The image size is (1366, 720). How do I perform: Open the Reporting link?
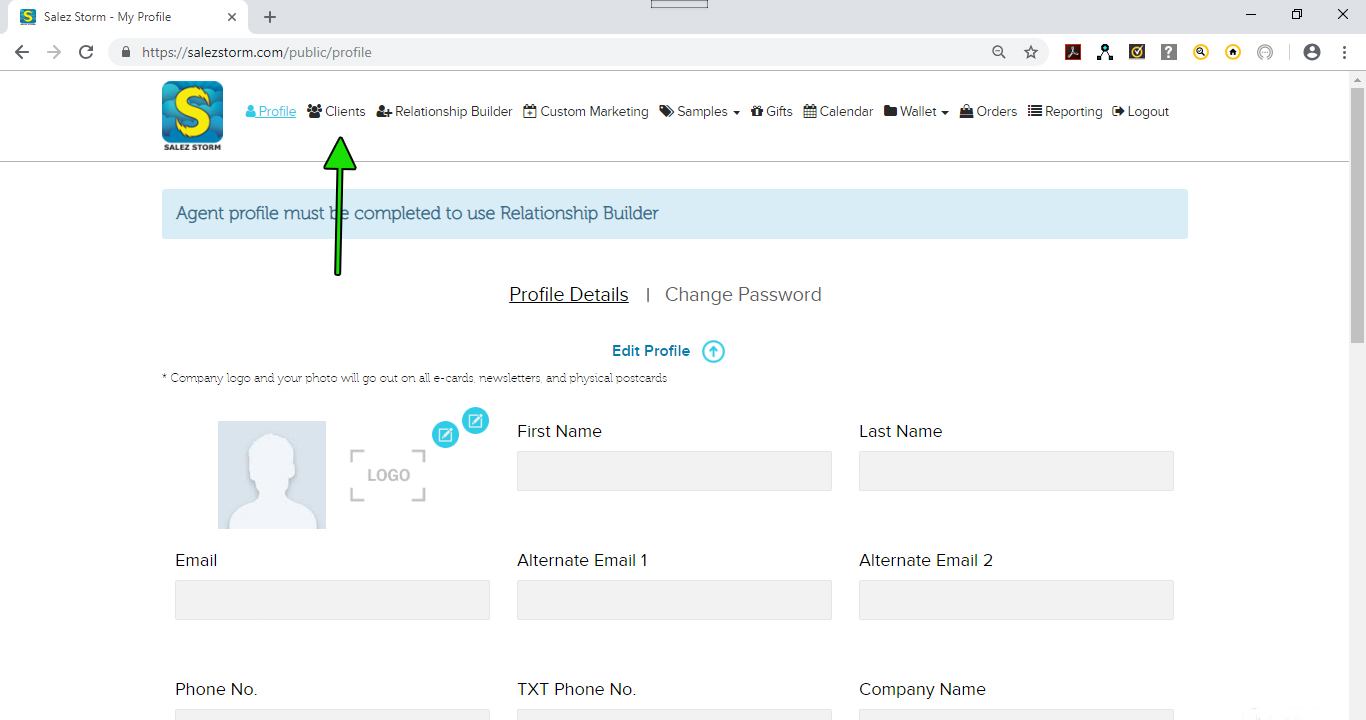tap(1065, 112)
